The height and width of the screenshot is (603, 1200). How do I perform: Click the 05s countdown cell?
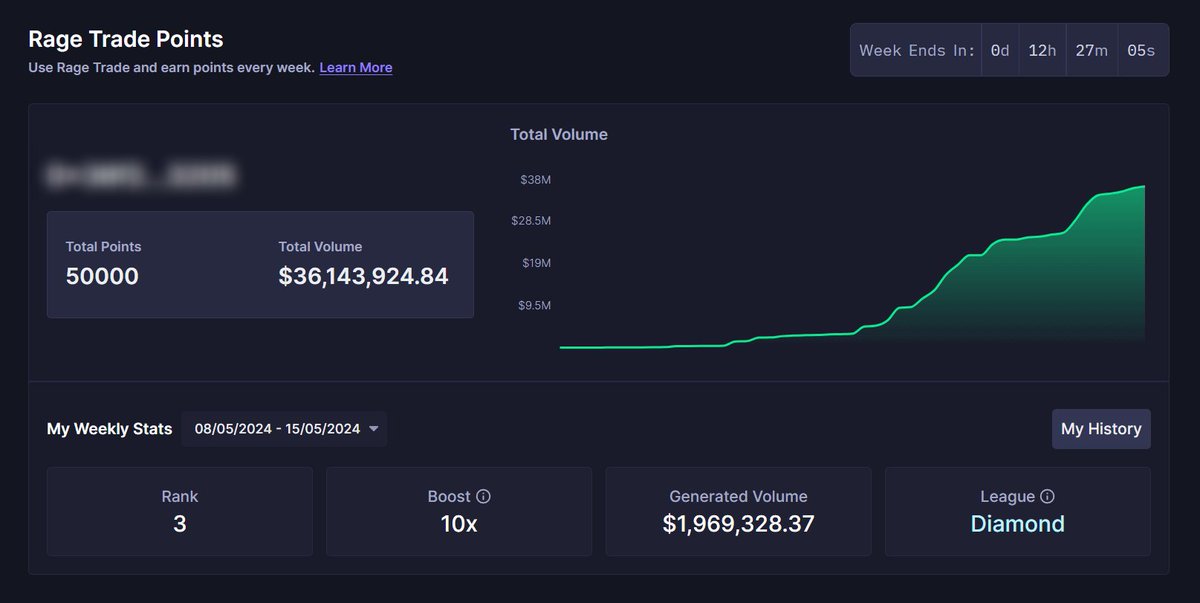1141,50
